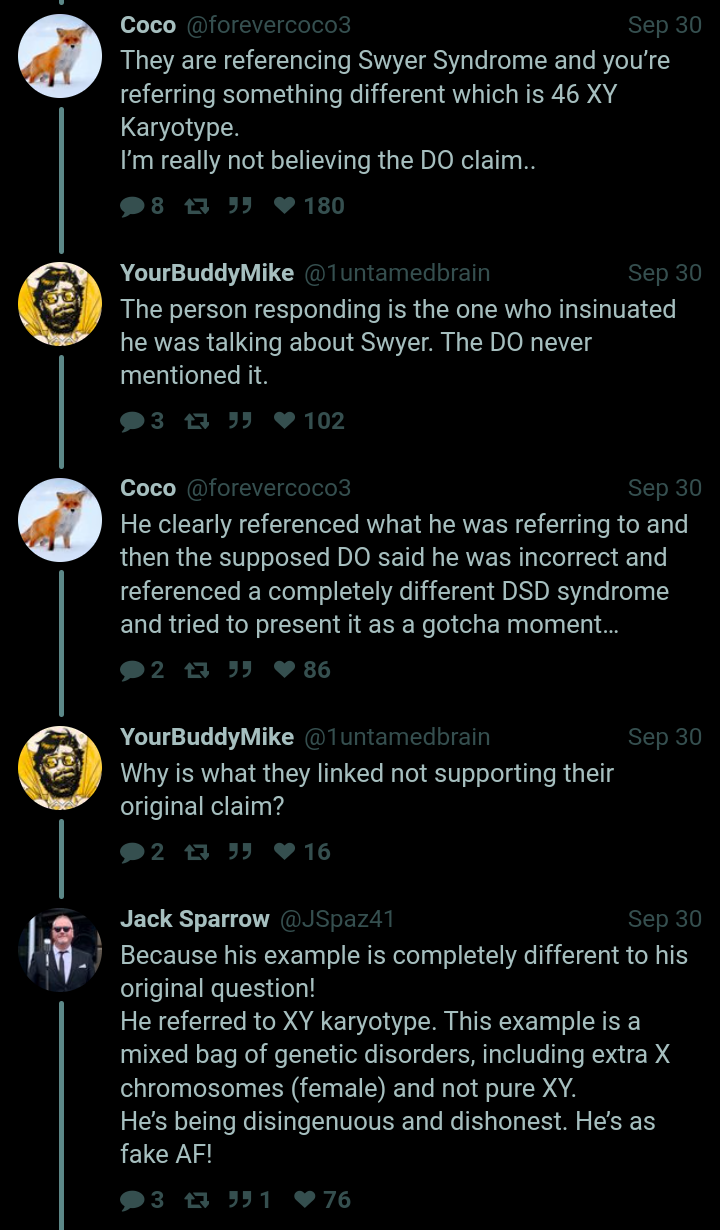Quote Coco's tweet about 46 XY Karyotype
This screenshot has height=1230, width=720.
click(239, 206)
